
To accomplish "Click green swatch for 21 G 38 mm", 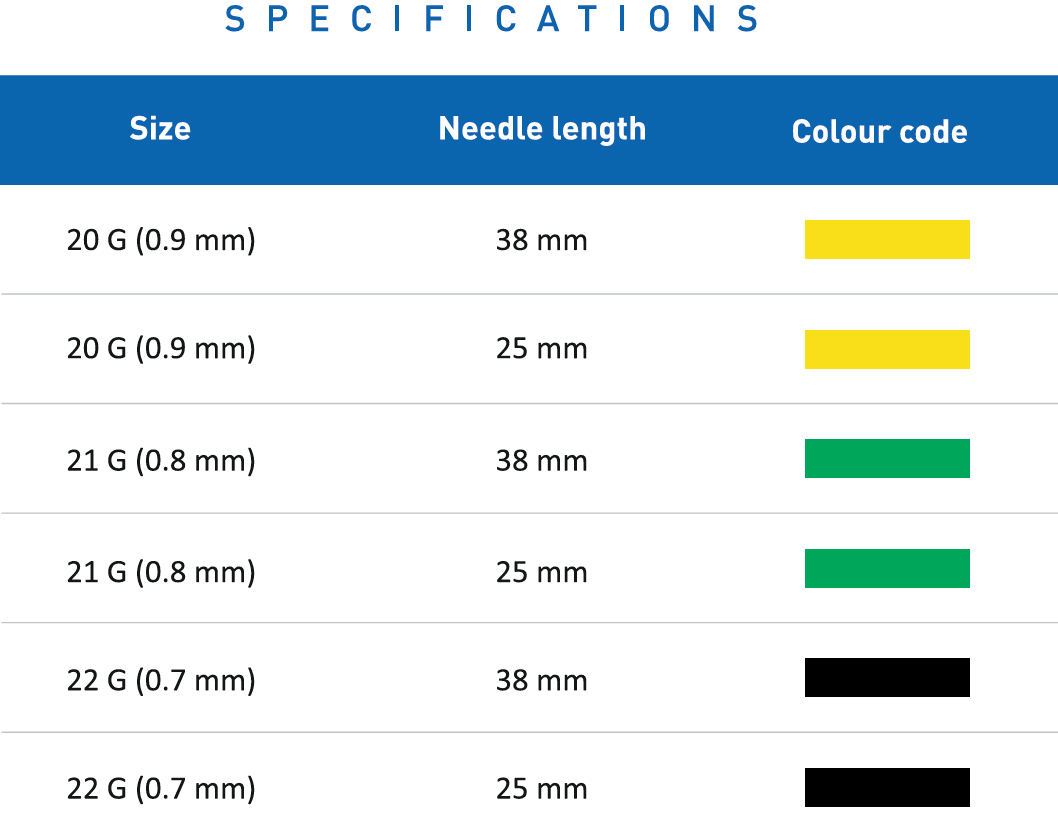I will [x=887, y=459].
